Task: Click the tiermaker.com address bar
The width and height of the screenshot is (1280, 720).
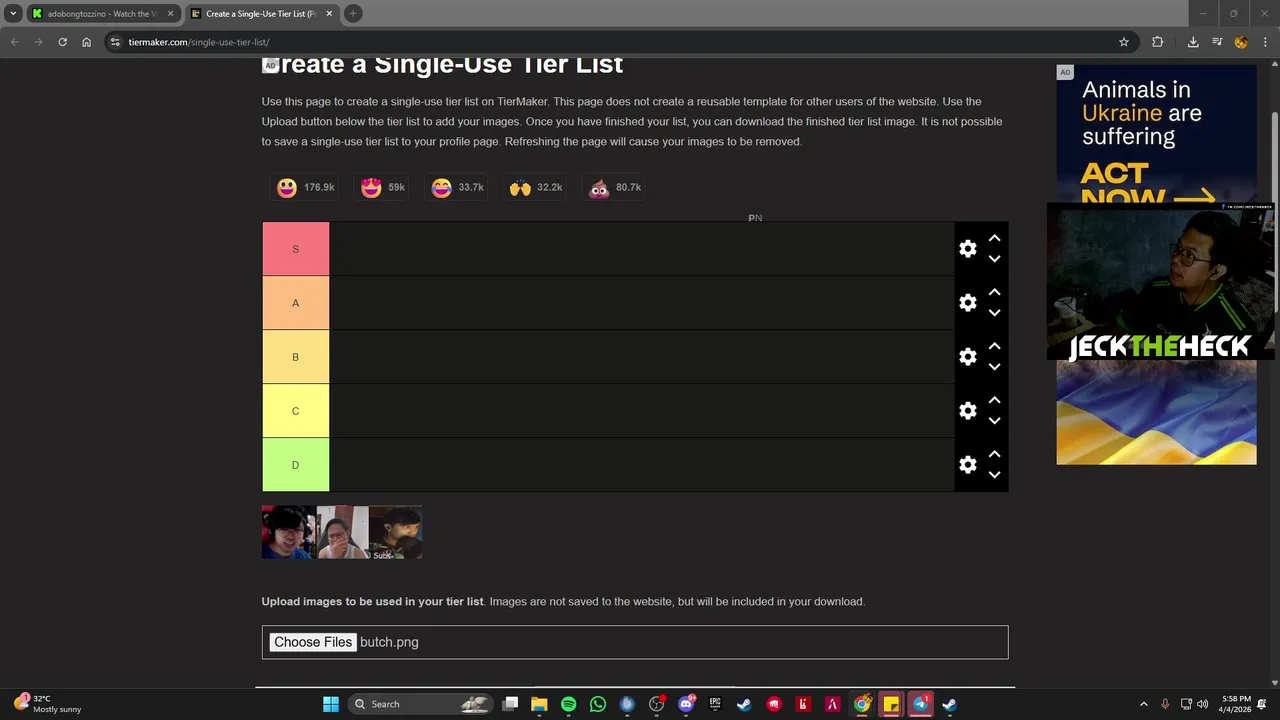Action: (620, 42)
